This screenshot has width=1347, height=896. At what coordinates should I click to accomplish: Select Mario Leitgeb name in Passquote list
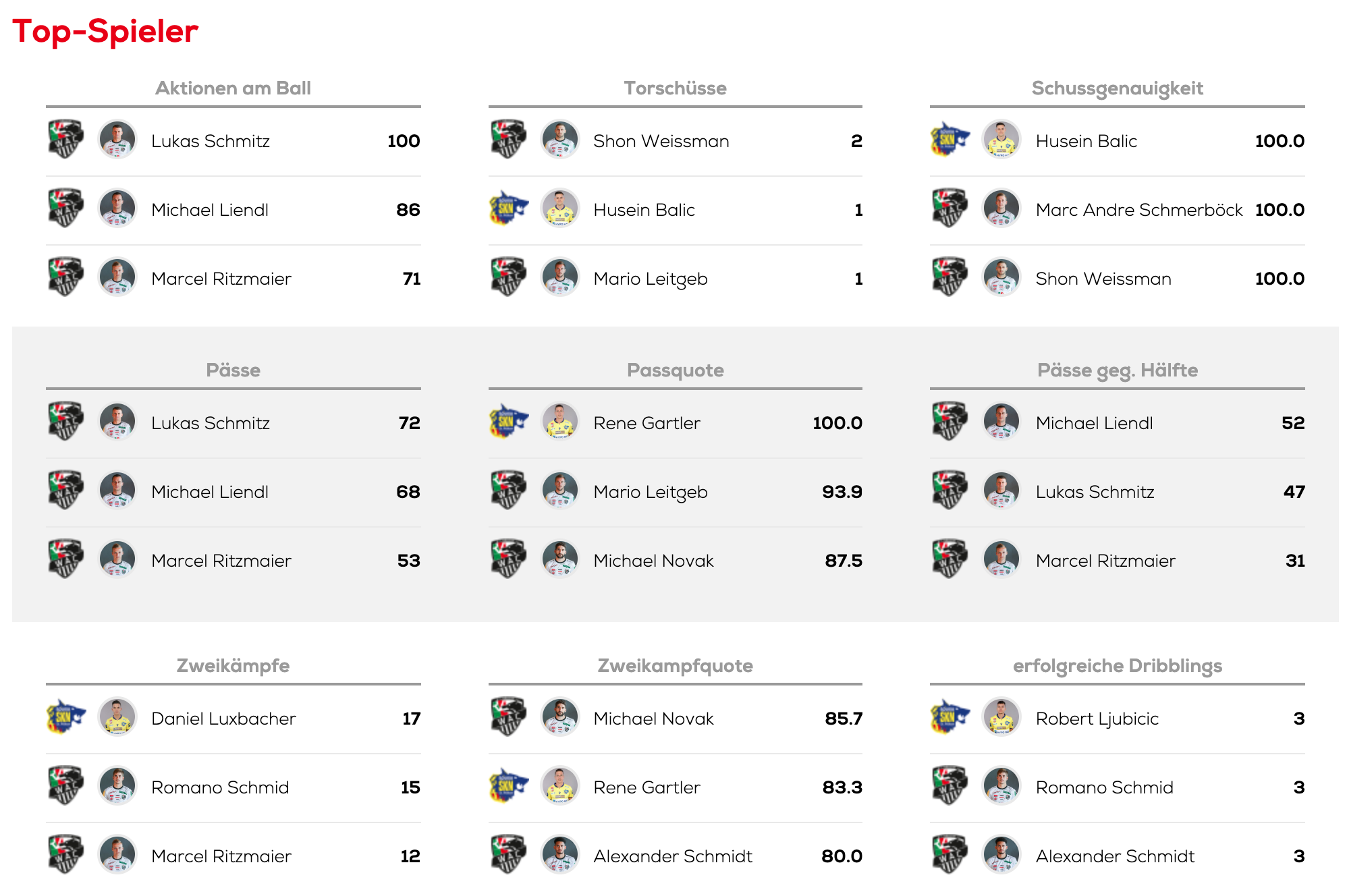tap(651, 492)
